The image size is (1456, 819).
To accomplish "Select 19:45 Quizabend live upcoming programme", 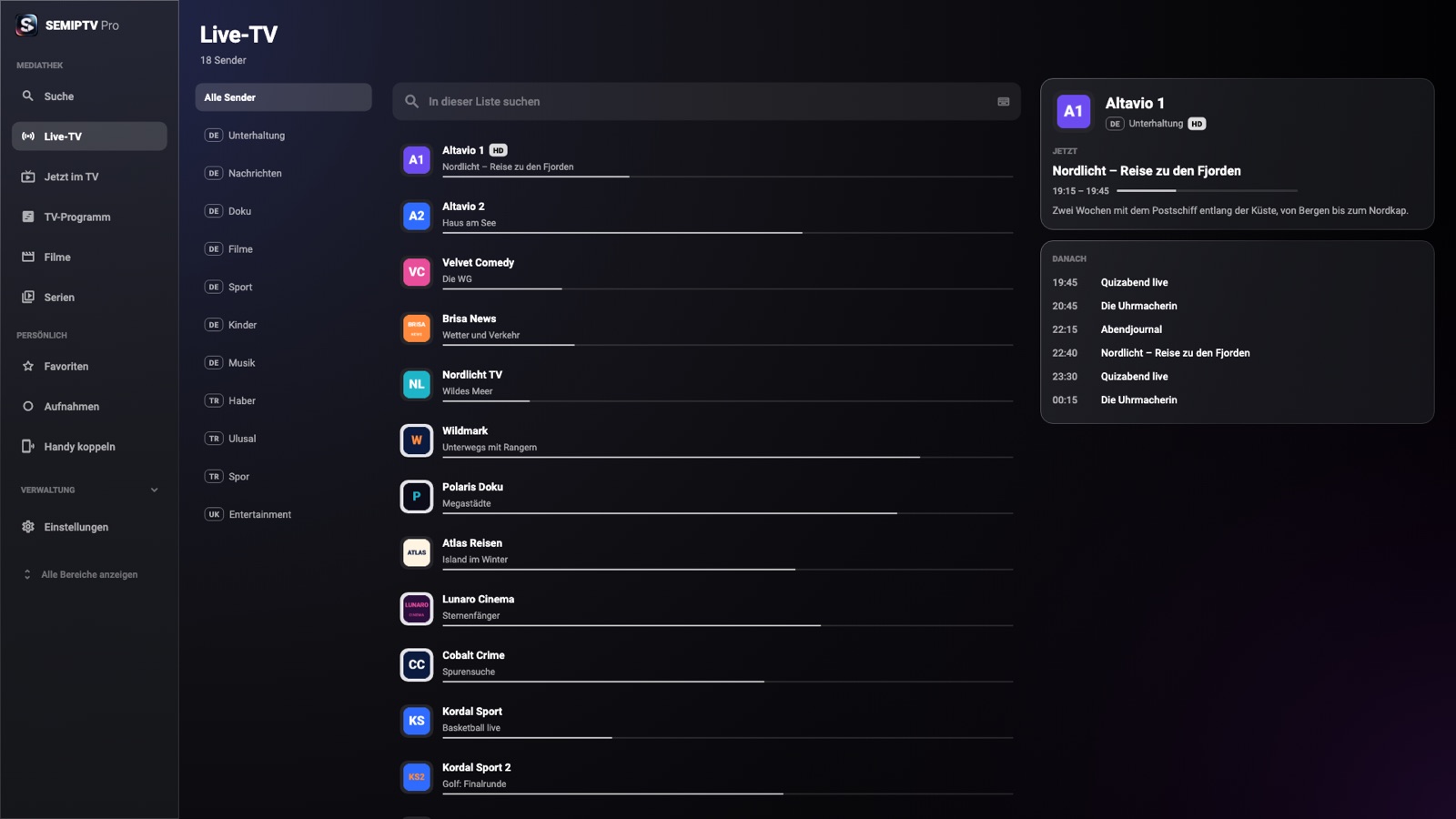I will coord(1238,283).
